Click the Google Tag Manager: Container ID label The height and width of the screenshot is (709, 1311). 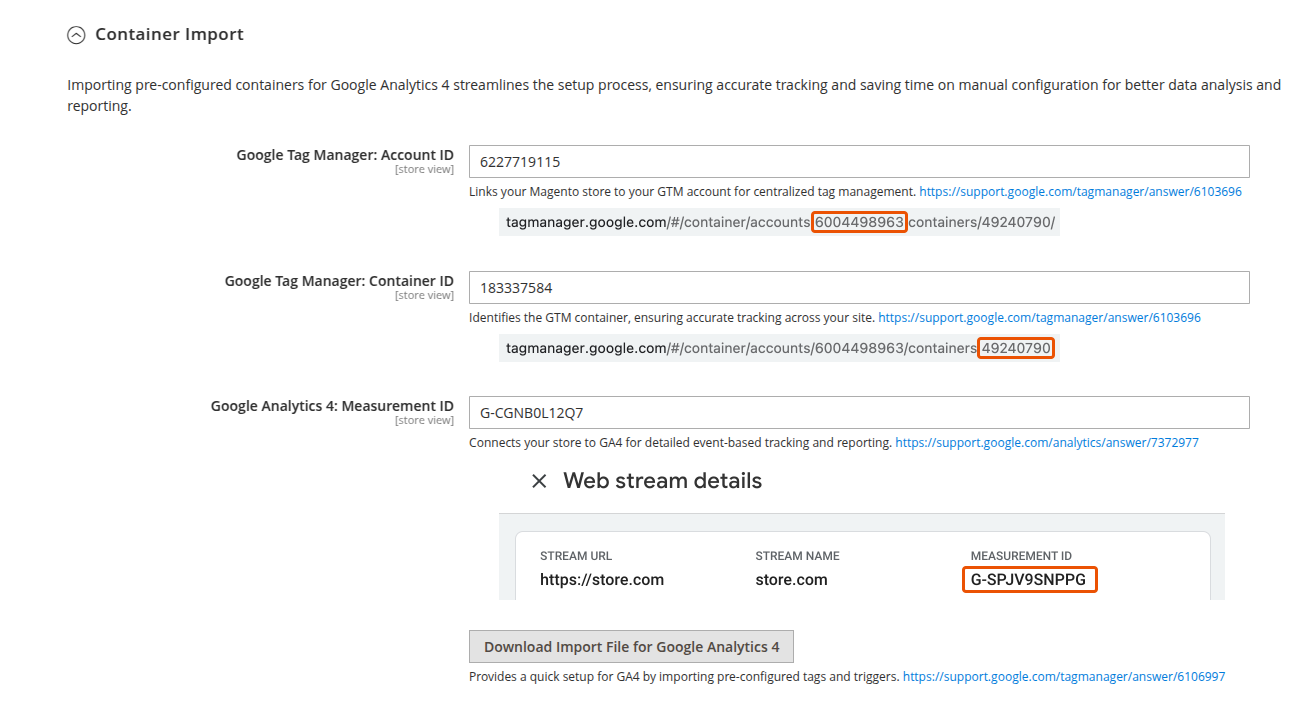pos(338,281)
